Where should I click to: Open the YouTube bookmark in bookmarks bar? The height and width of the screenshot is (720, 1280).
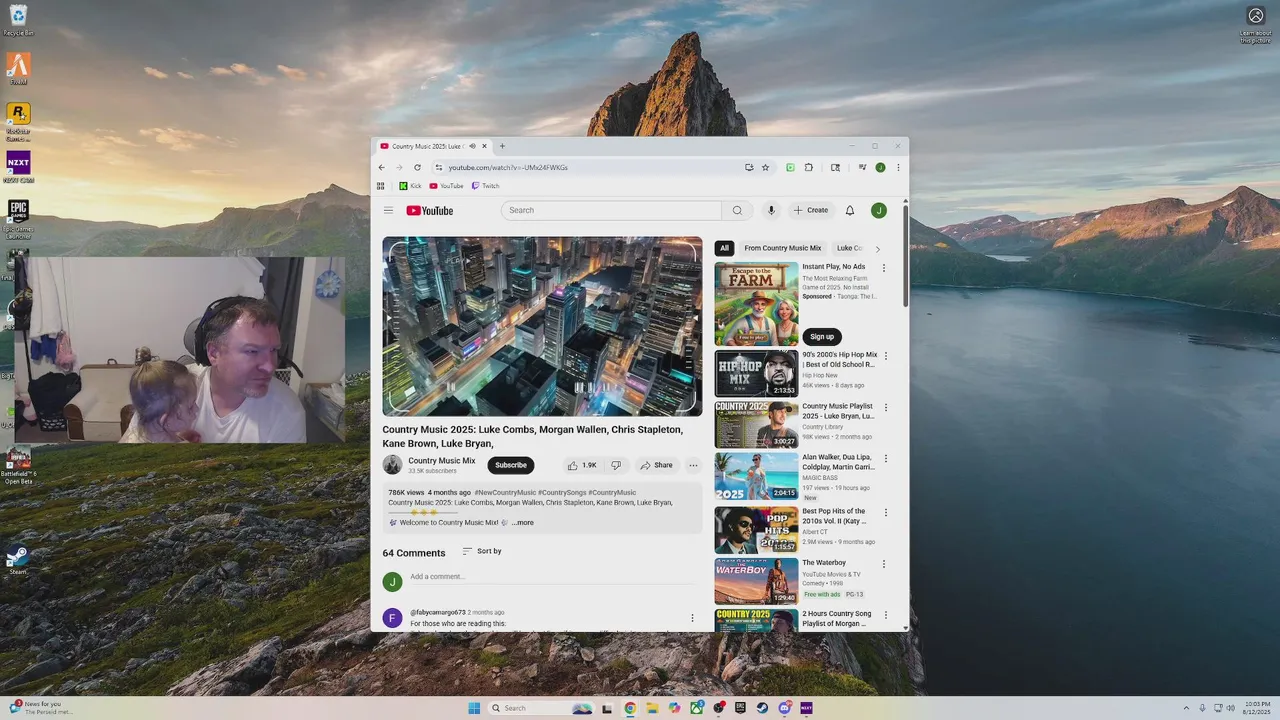click(x=447, y=186)
